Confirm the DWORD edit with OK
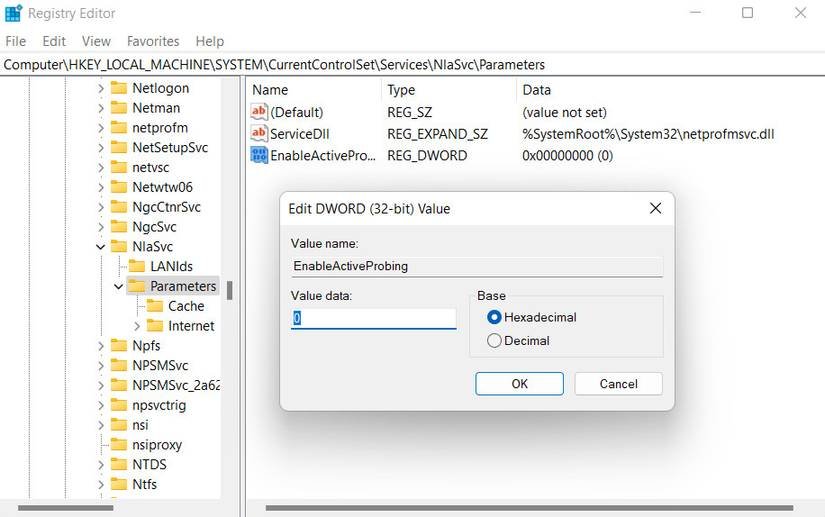Image resolution: width=825 pixels, height=517 pixels. point(519,384)
